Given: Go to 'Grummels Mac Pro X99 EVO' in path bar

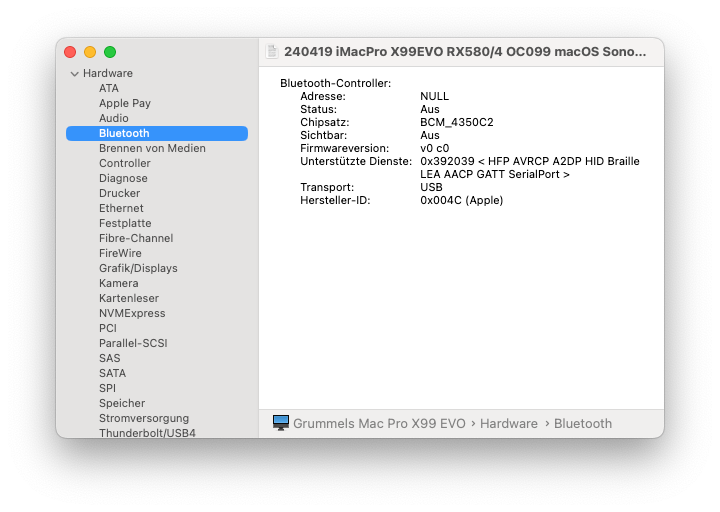Looking at the screenshot, I should (379, 423).
